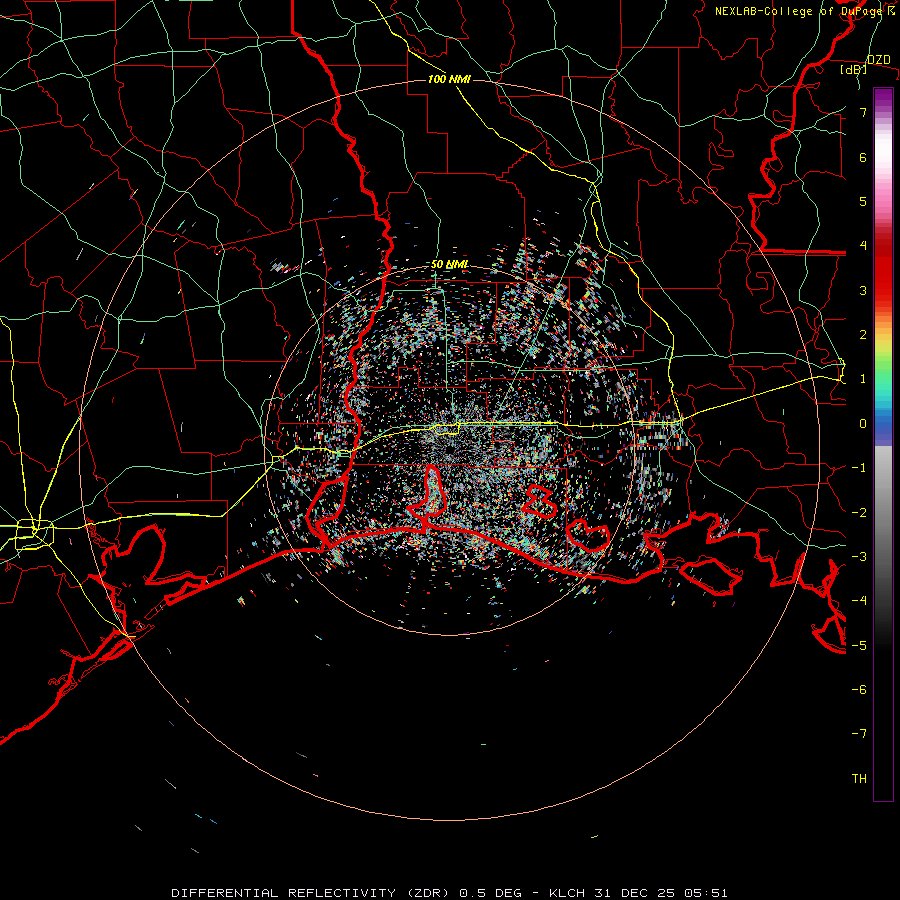Viewport: 900px width, 900px height.
Task: Click the [dB] unit label
Action: tap(854, 70)
